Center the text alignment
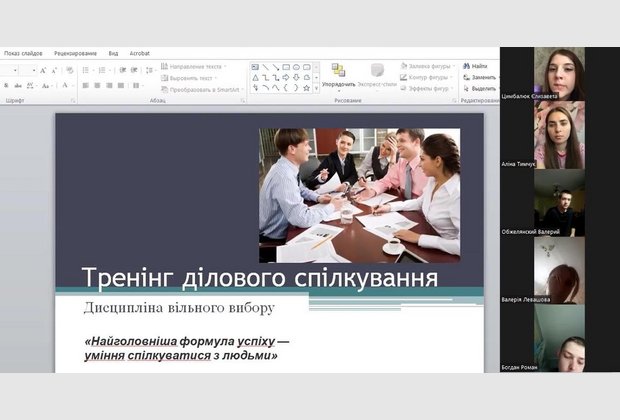Screen dimensions: 620x420 point(97,85)
